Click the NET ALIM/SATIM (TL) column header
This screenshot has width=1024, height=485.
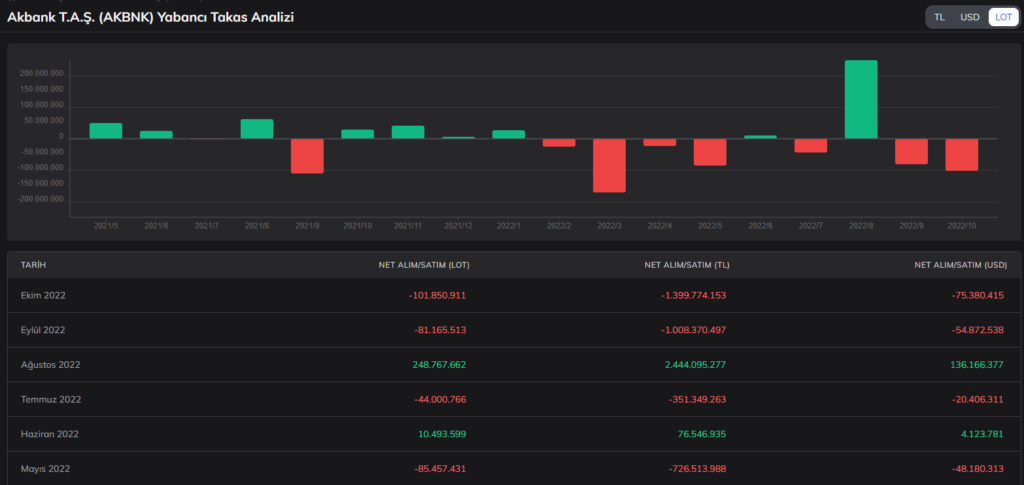(687, 265)
